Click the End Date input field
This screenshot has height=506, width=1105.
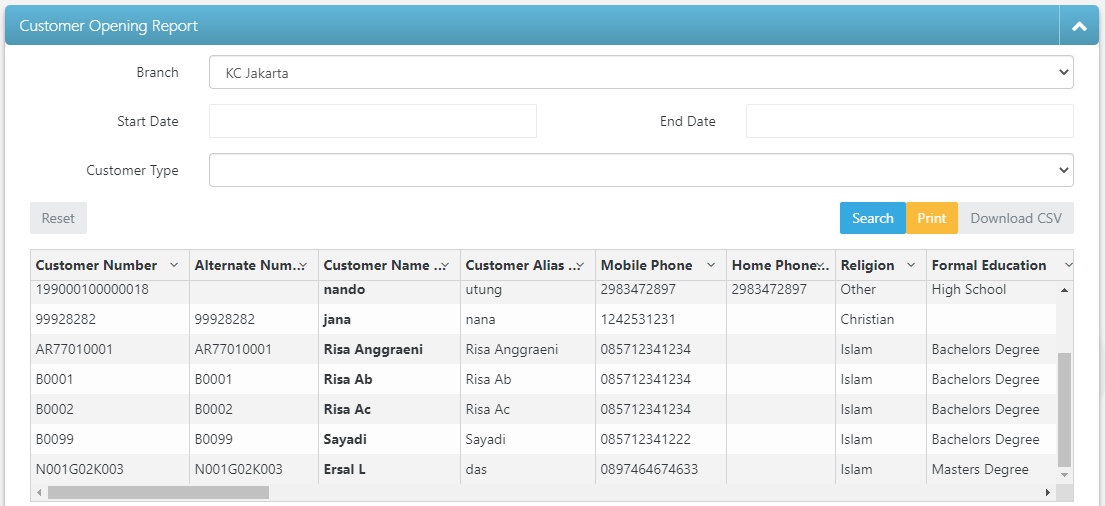coord(909,121)
